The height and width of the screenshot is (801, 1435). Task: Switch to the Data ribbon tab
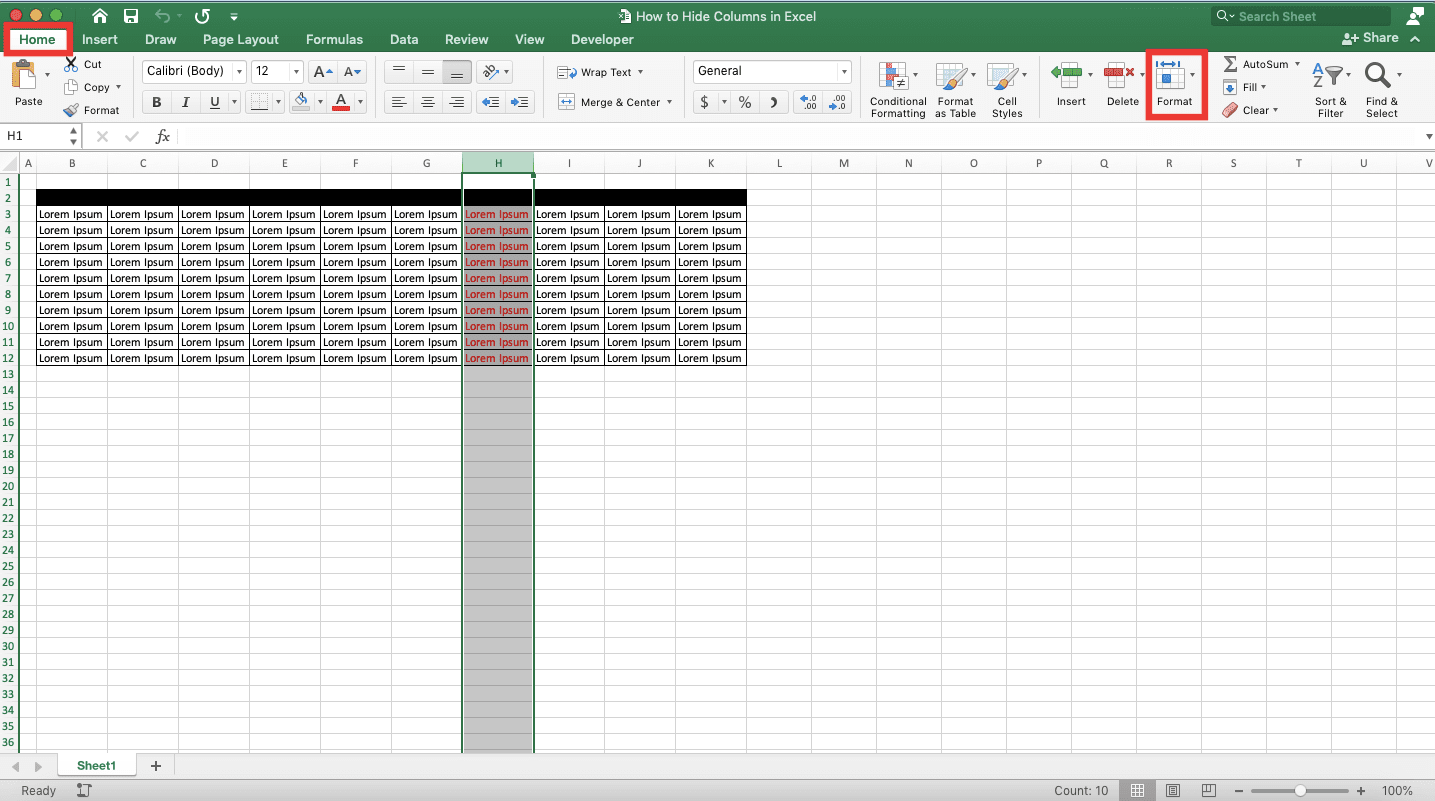(x=404, y=39)
